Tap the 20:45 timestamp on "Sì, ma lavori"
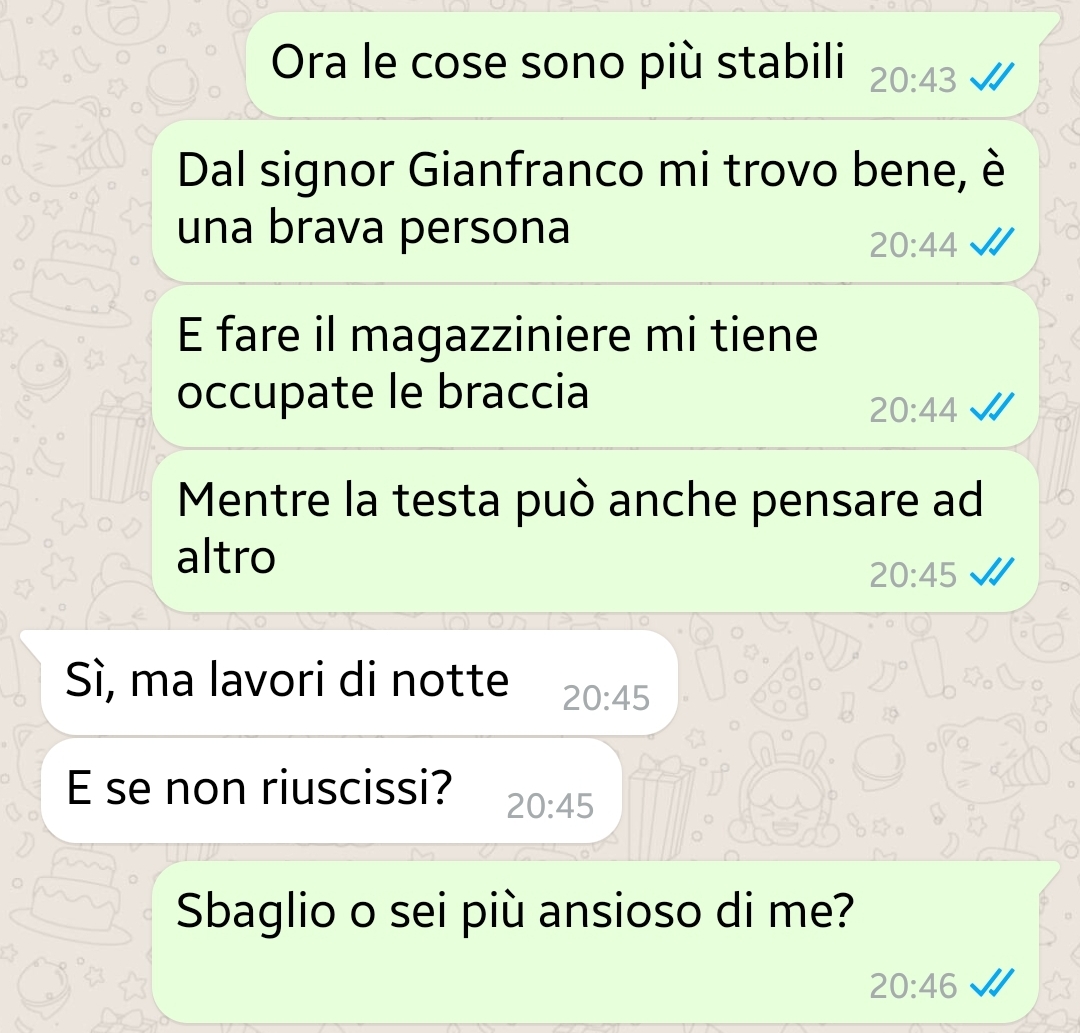The width and height of the screenshot is (1080, 1033). click(x=606, y=698)
